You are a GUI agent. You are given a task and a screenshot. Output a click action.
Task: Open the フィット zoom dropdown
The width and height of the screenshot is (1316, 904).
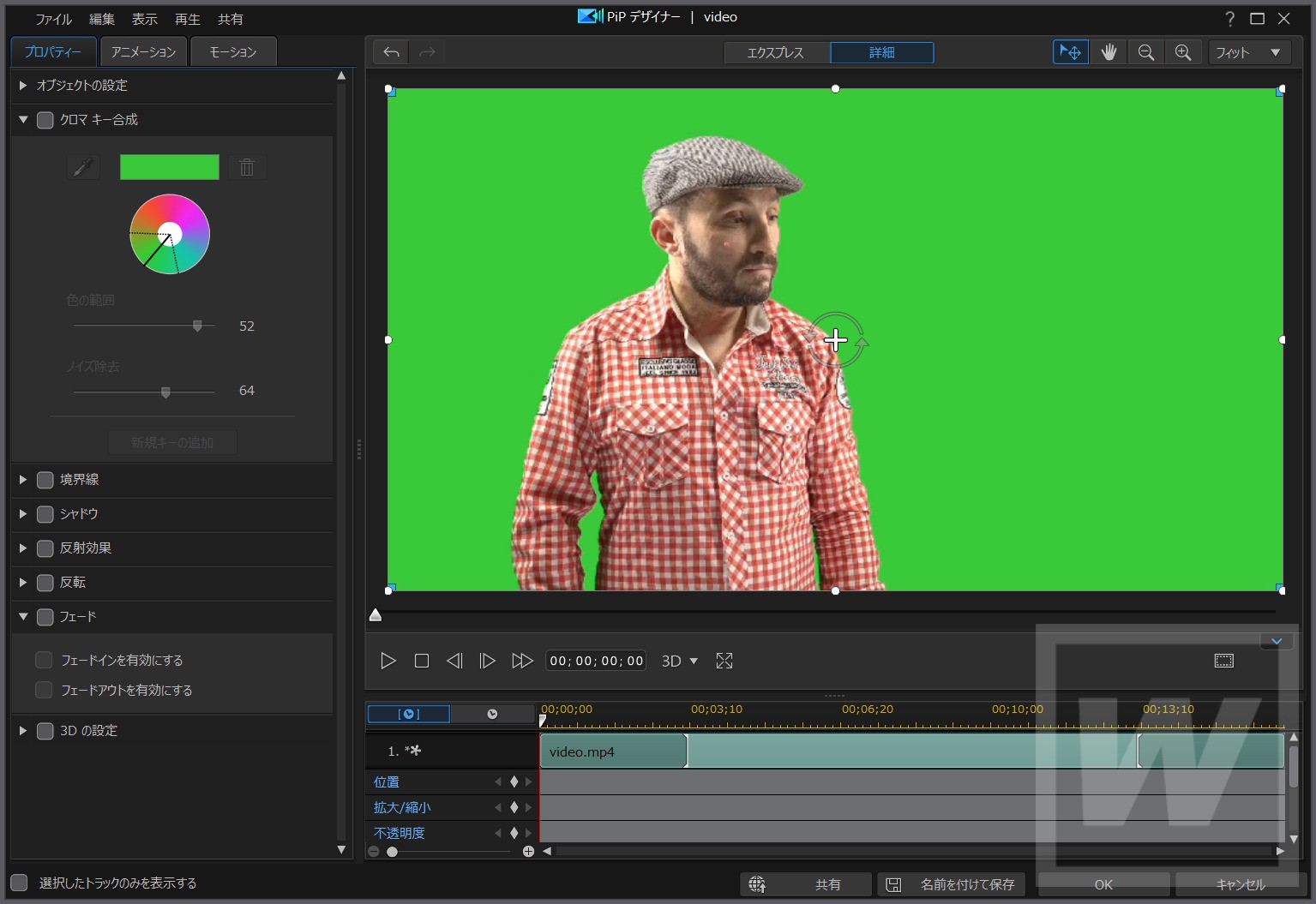coord(1250,52)
